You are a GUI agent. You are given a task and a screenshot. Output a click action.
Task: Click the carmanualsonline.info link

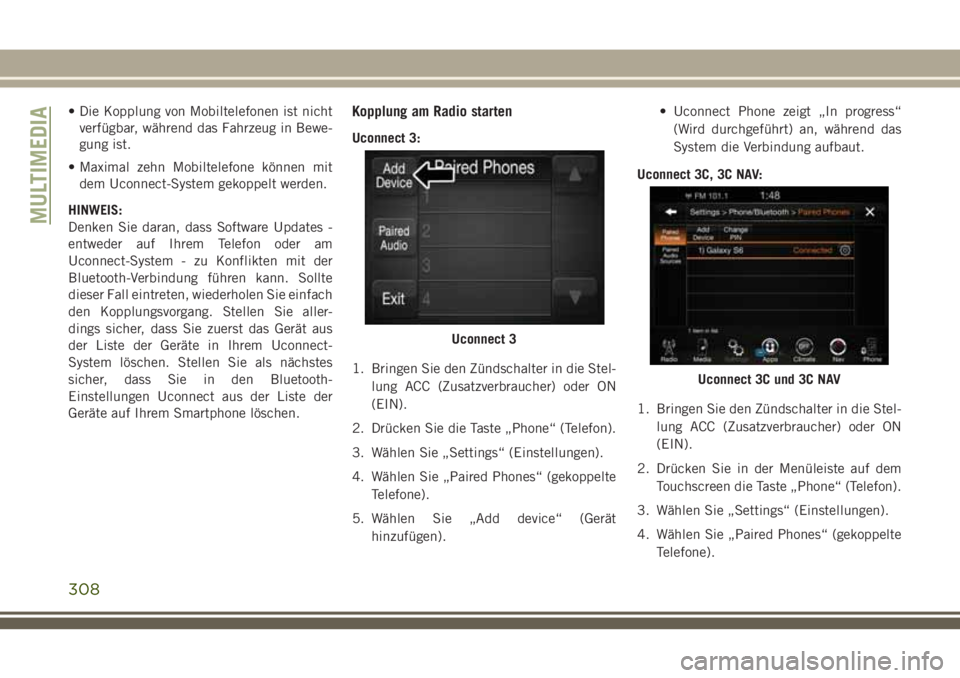(812, 661)
